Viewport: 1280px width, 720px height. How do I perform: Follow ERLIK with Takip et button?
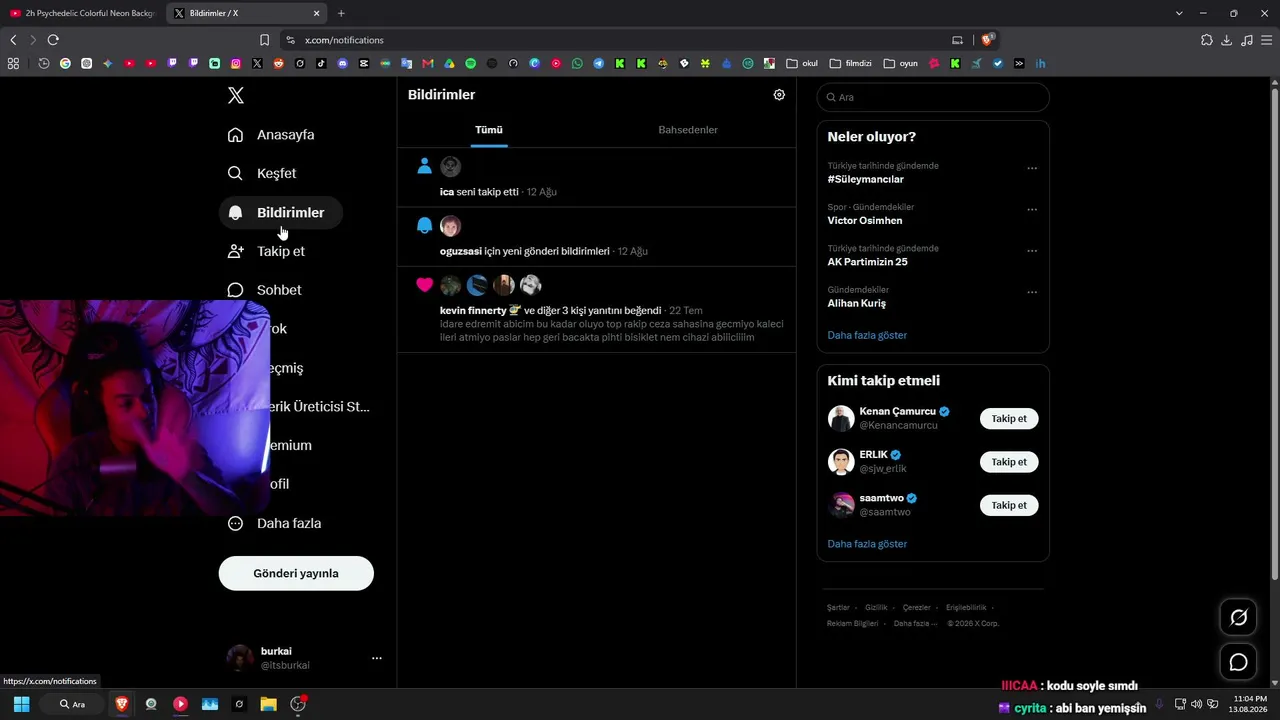(x=1009, y=462)
